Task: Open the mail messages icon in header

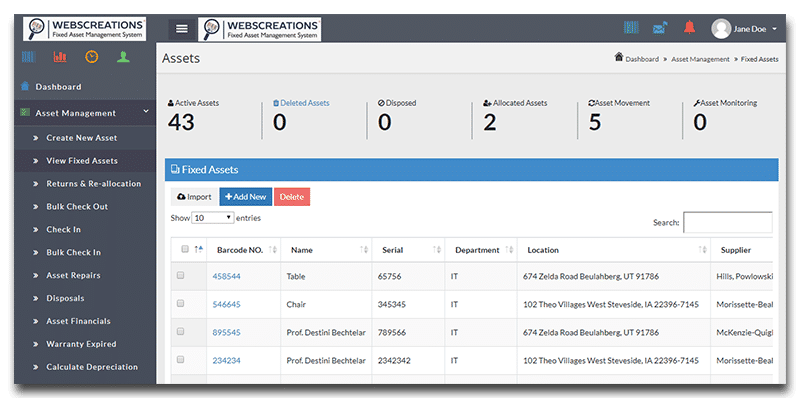Action: click(660, 28)
